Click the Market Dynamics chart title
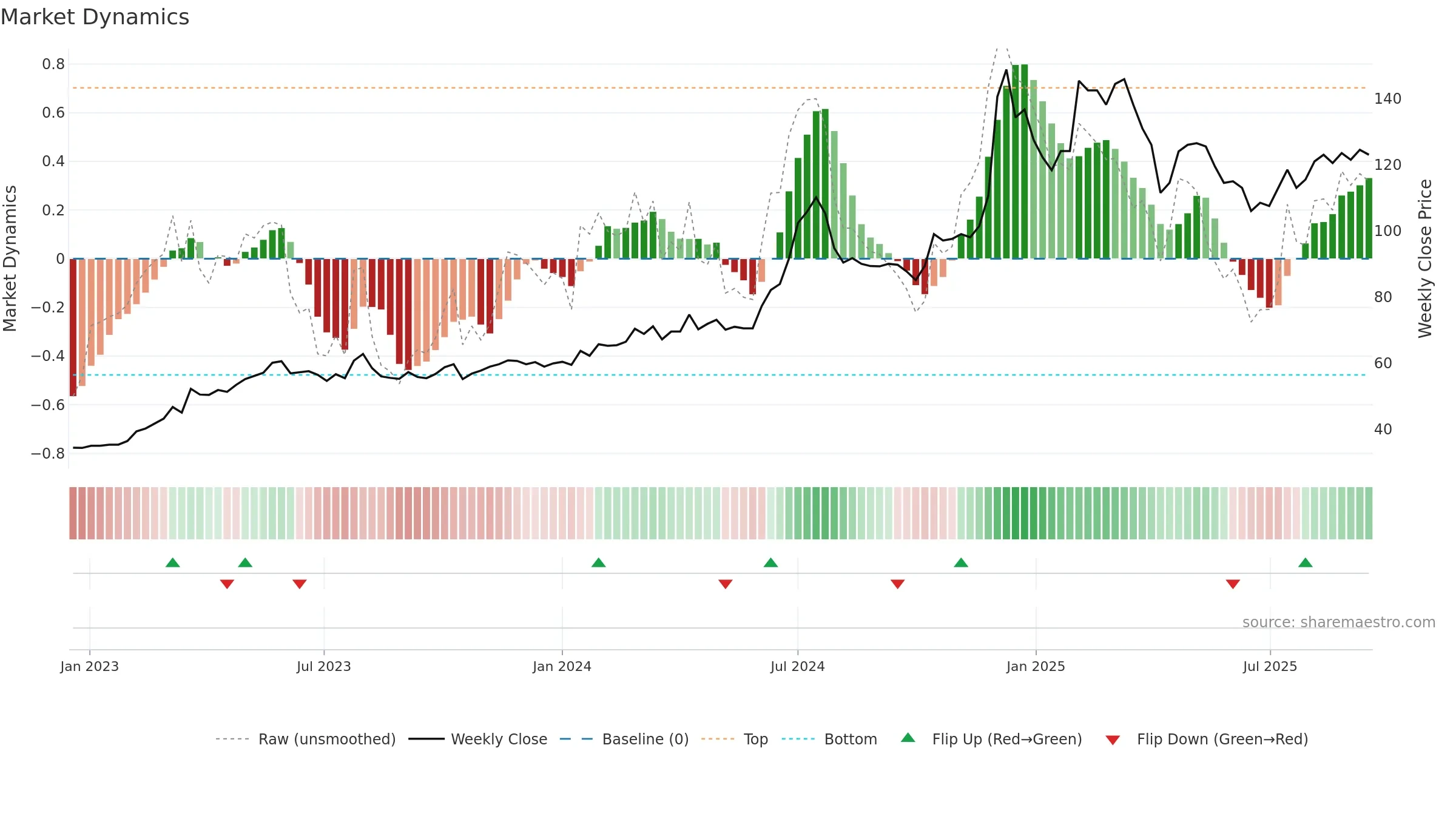 click(x=95, y=17)
